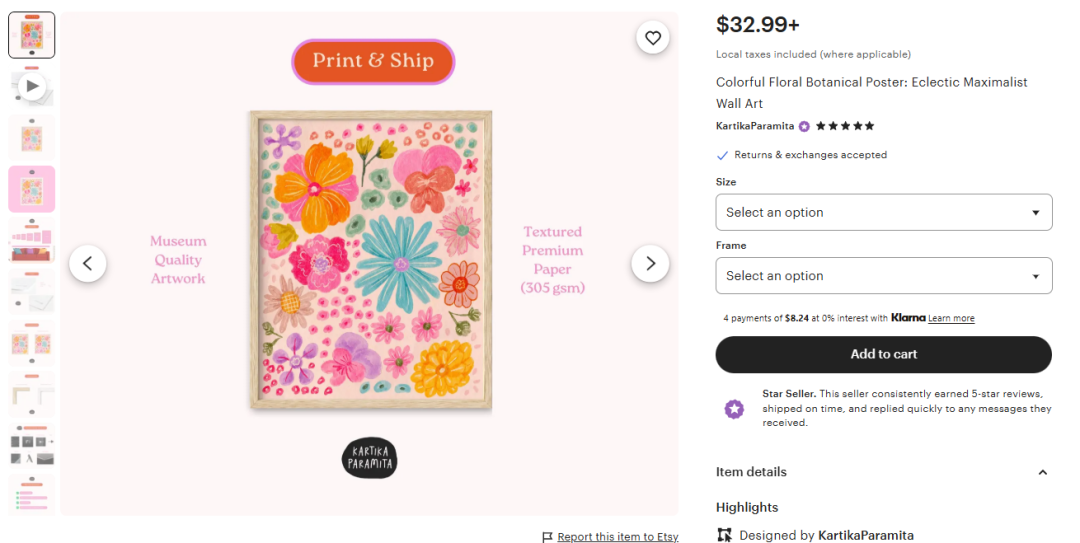The height and width of the screenshot is (543, 1080).
Task: Click Report this item to Etsy
Action: [x=617, y=537]
